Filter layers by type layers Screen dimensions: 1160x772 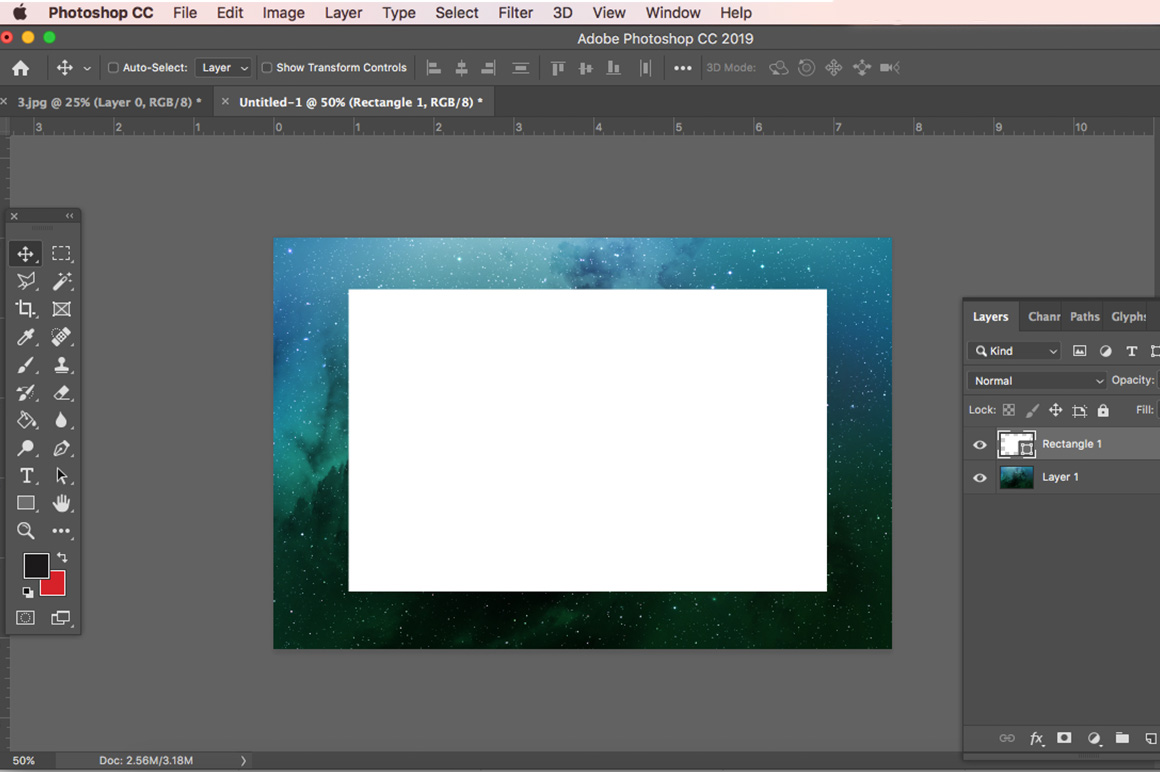(x=1131, y=351)
